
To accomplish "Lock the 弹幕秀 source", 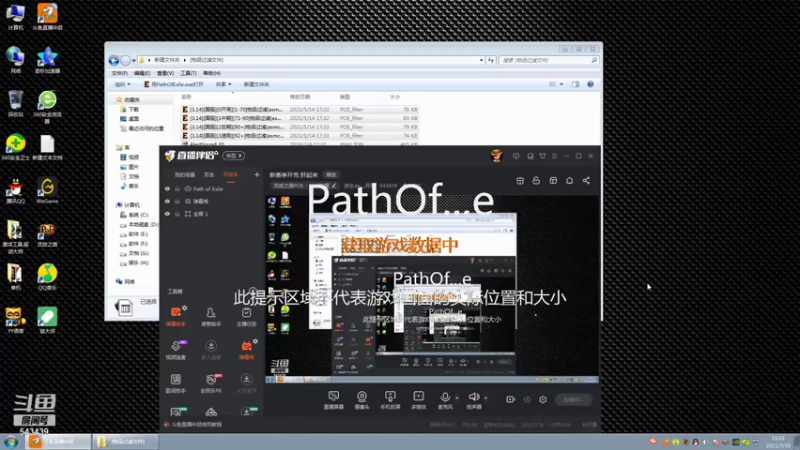I will [x=178, y=202].
